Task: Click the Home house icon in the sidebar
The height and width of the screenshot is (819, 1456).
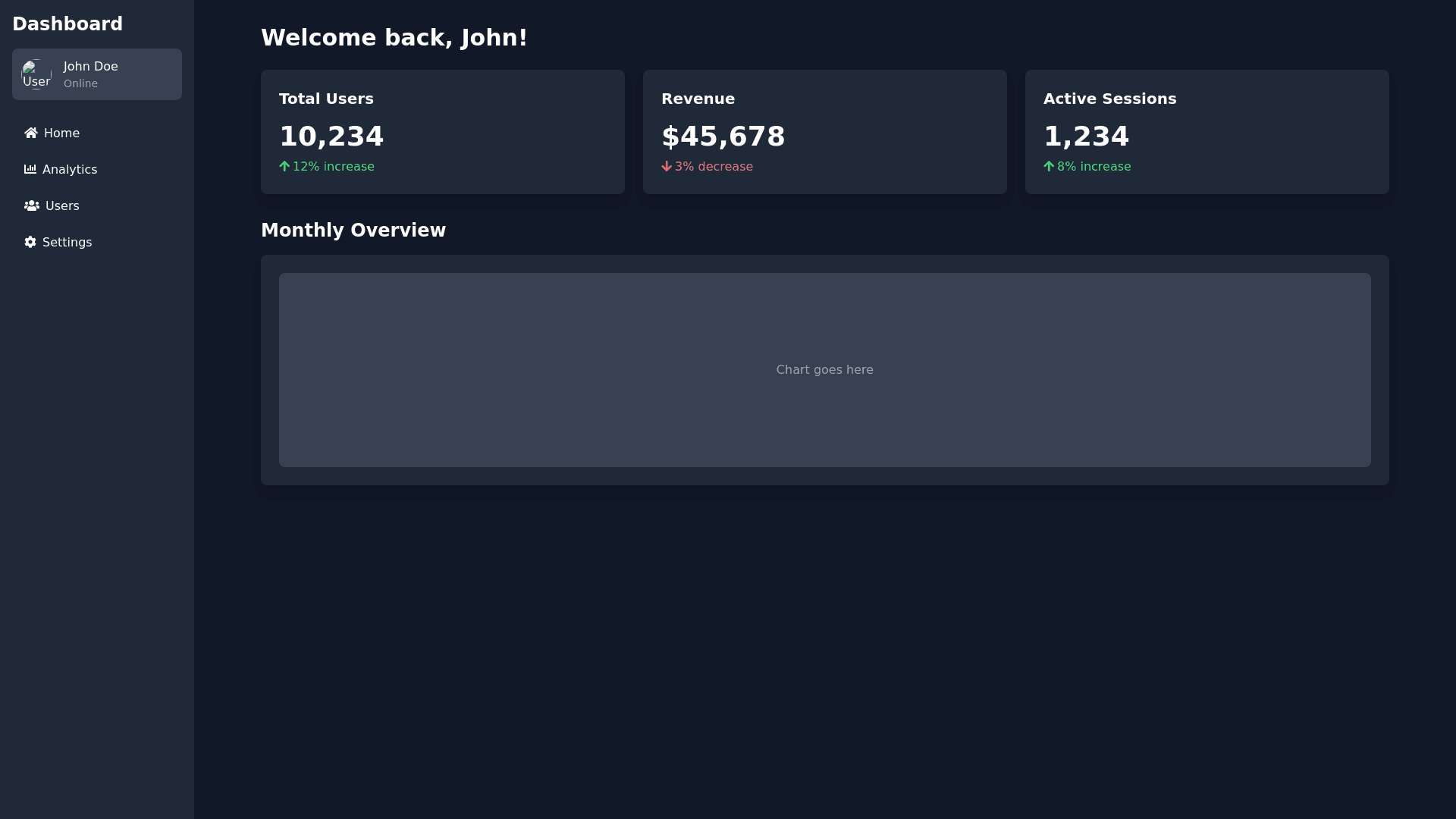Action: pos(30,133)
